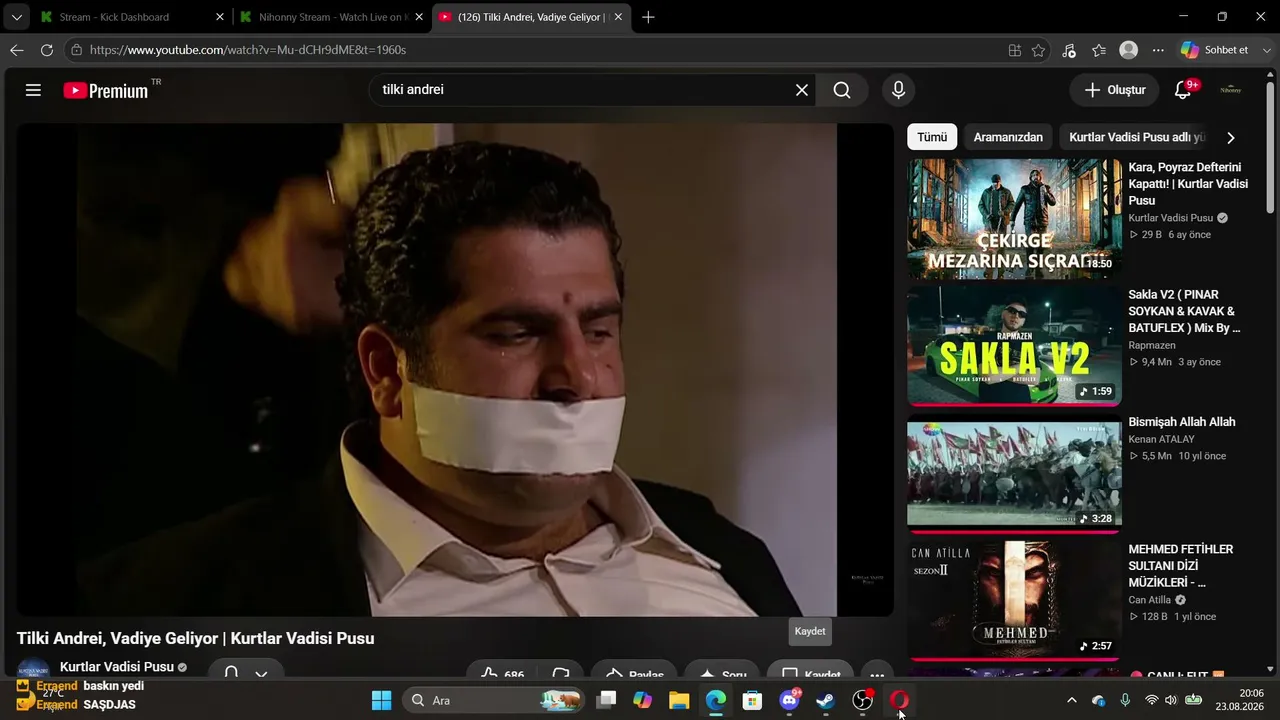Open OBS Studio from the taskbar
This screenshot has width=1280, height=720.
(862, 700)
